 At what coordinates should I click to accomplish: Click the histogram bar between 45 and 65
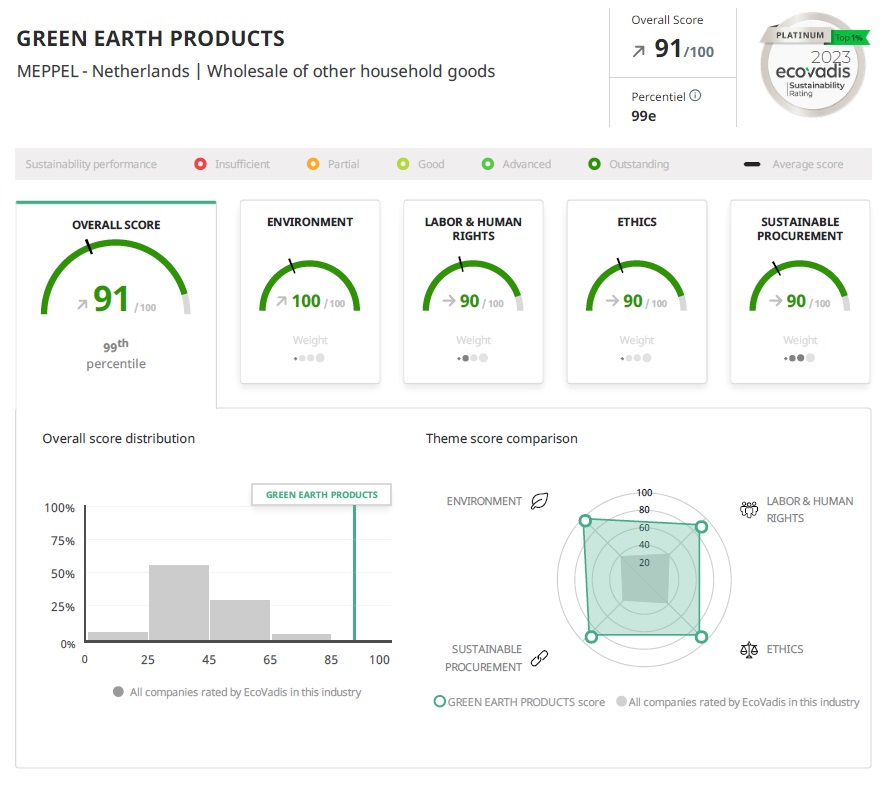pyautogui.click(x=240, y=620)
